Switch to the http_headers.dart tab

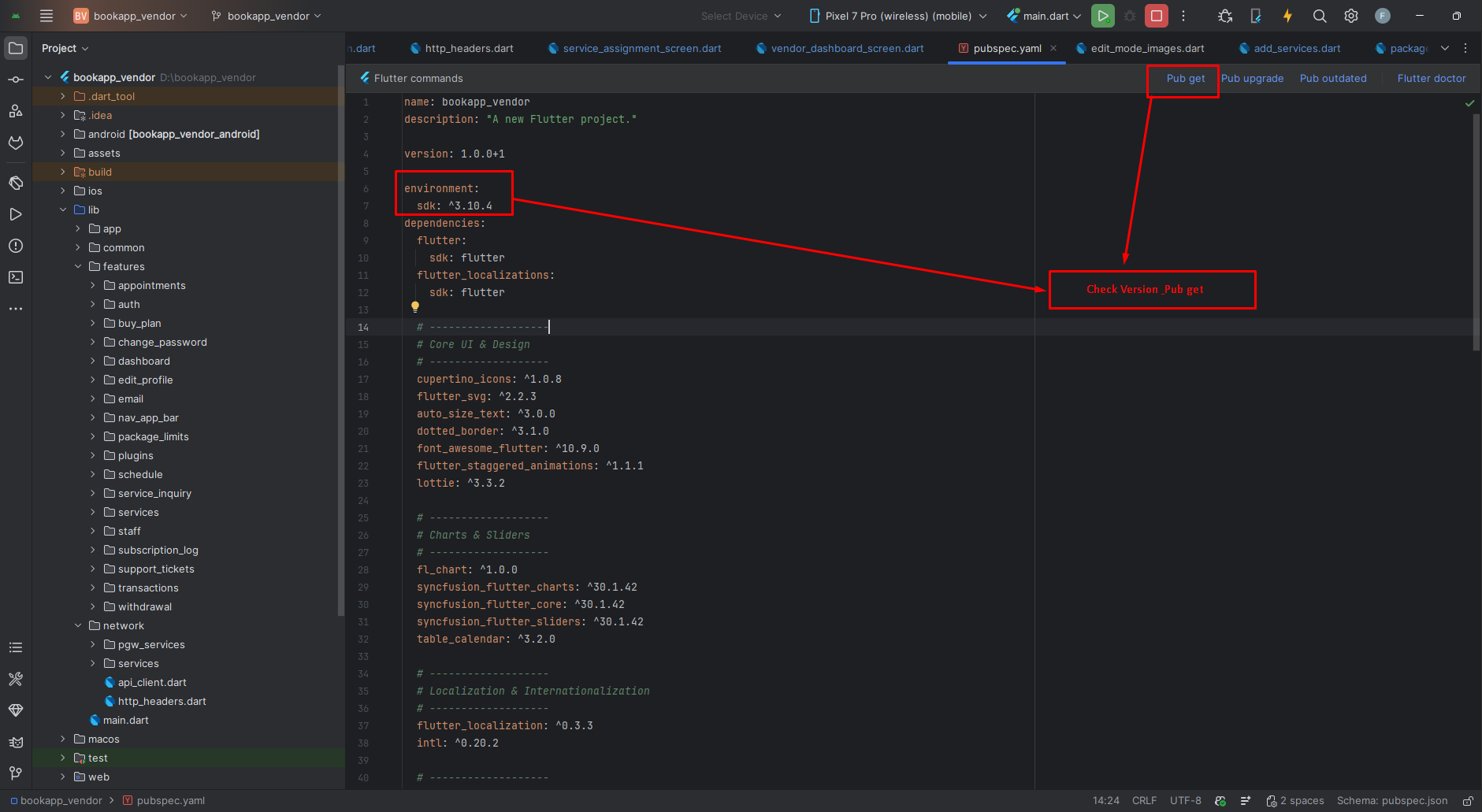click(469, 48)
